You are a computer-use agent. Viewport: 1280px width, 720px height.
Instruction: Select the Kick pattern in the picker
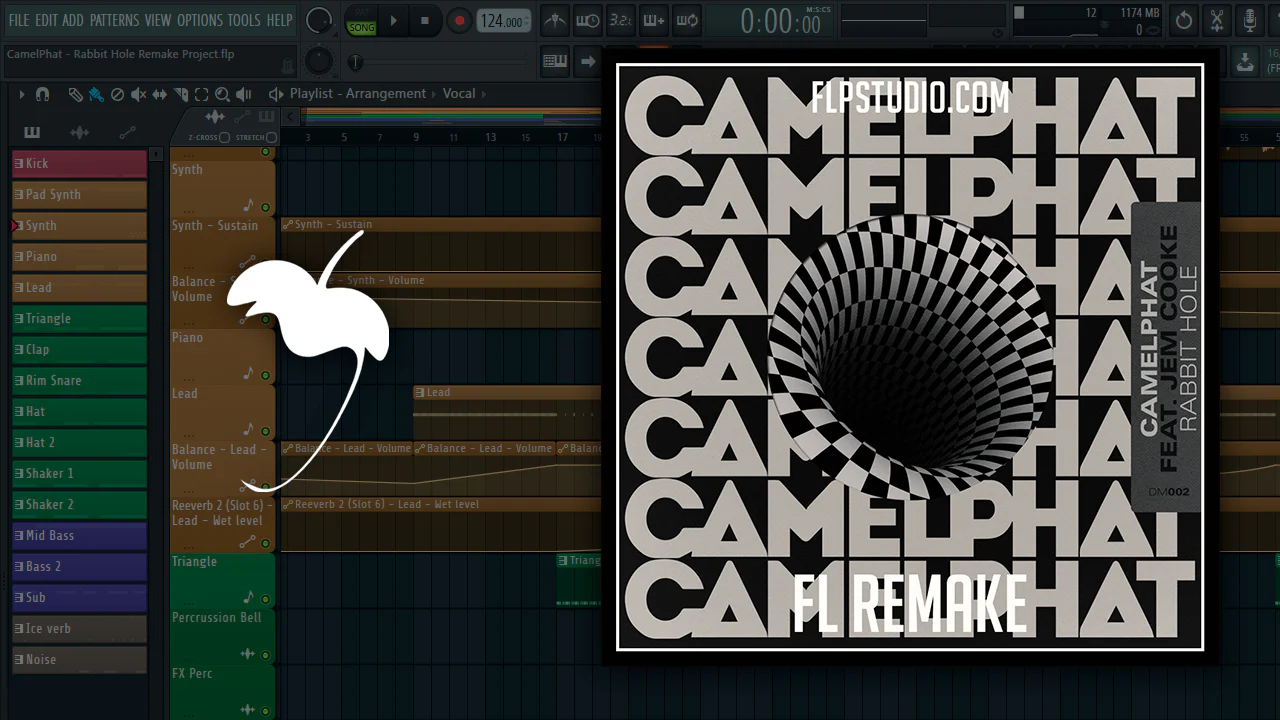coord(79,164)
